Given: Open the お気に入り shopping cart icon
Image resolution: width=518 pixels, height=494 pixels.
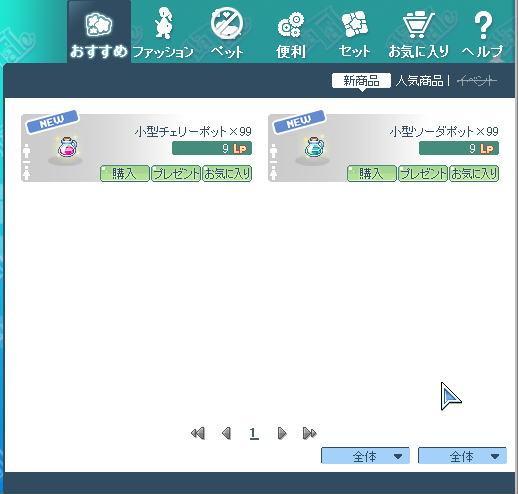Looking at the screenshot, I should tap(418, 24).
